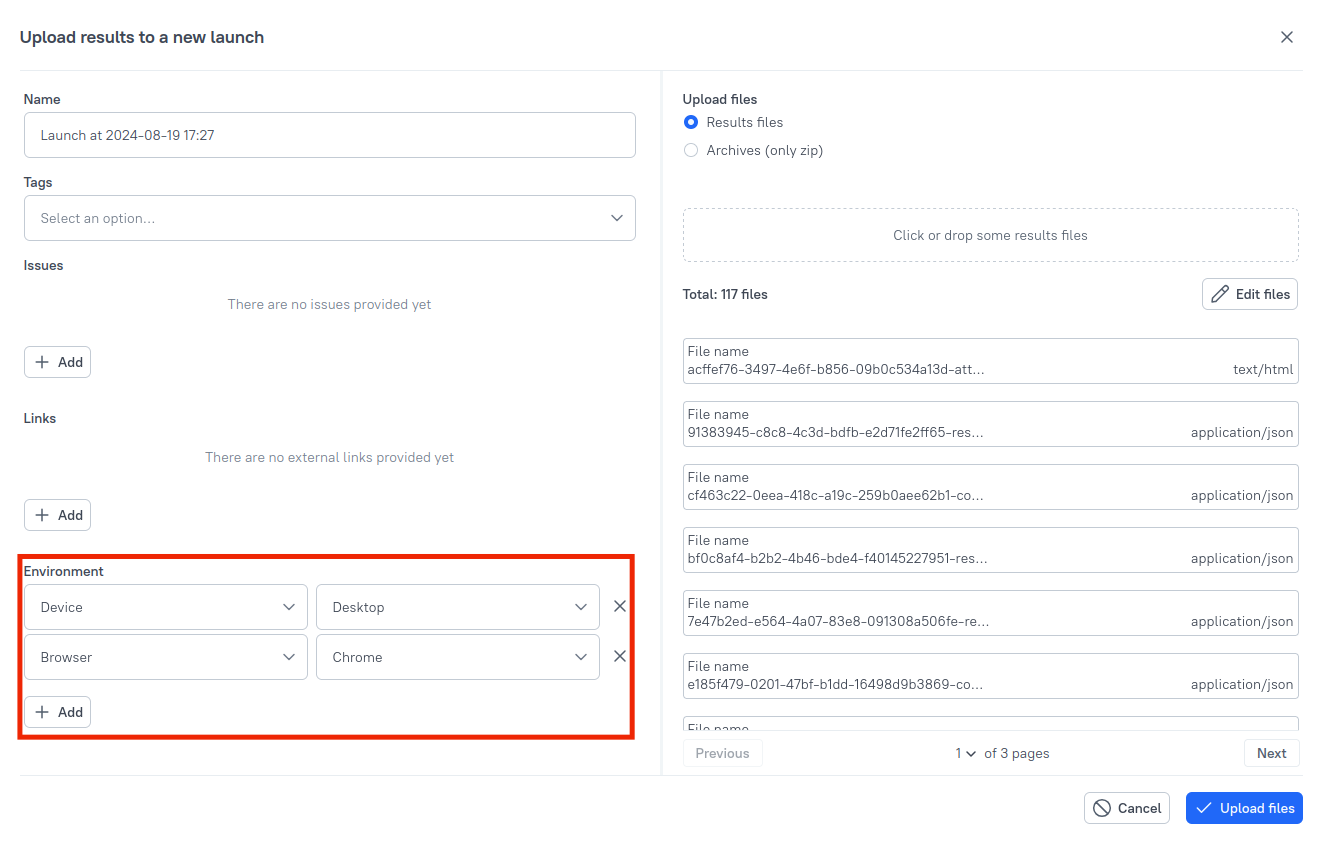Viewport: 1323px width, 844px height.
Task: Select the Results files option
Action: [x=690, y=122]
